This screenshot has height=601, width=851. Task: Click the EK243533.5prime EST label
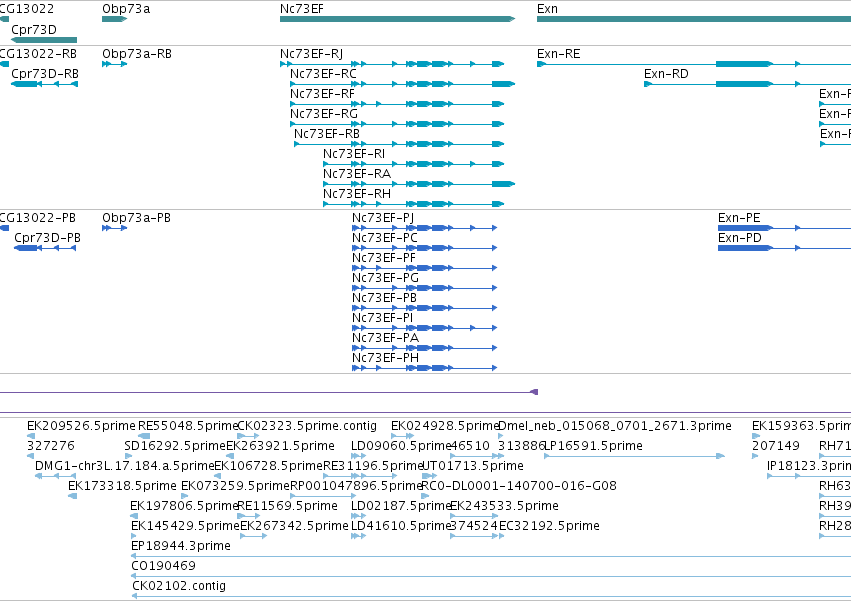tap(504, 506)
